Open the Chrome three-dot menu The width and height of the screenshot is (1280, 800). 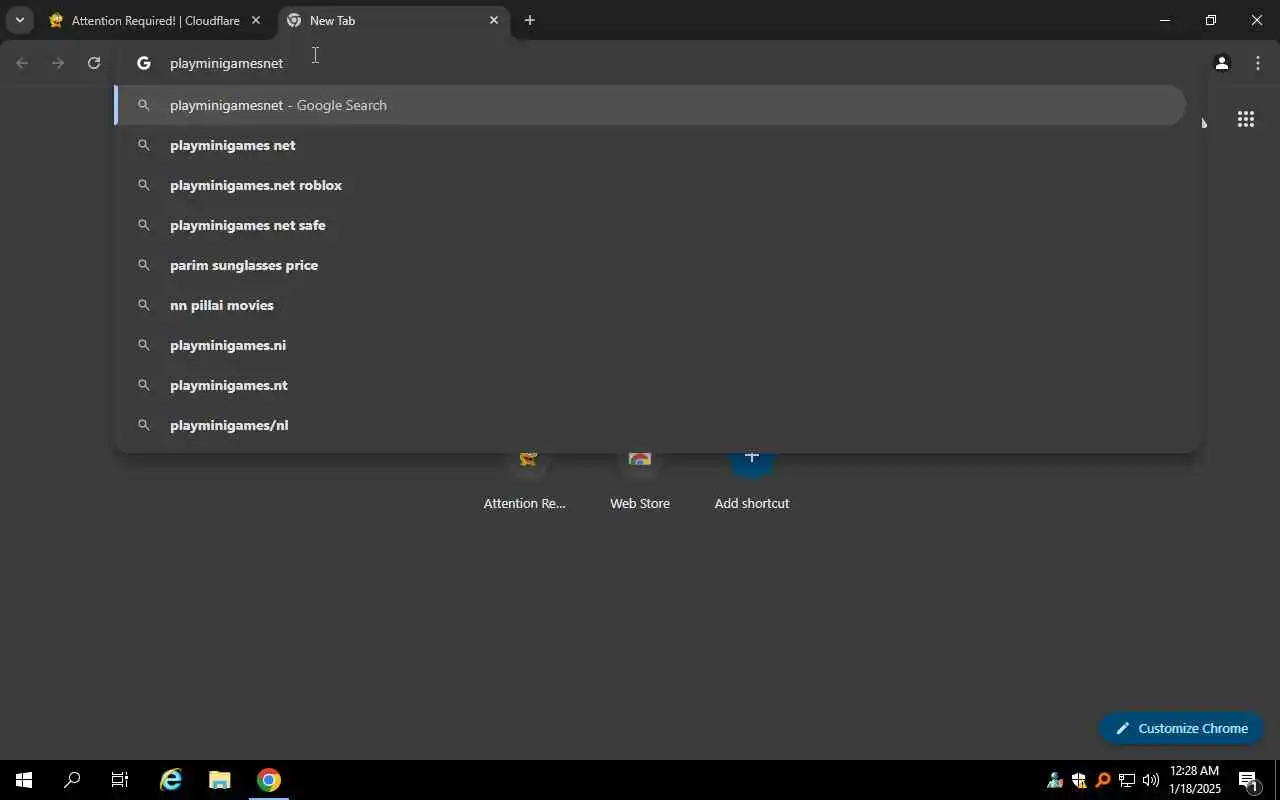coord(1258,63)
